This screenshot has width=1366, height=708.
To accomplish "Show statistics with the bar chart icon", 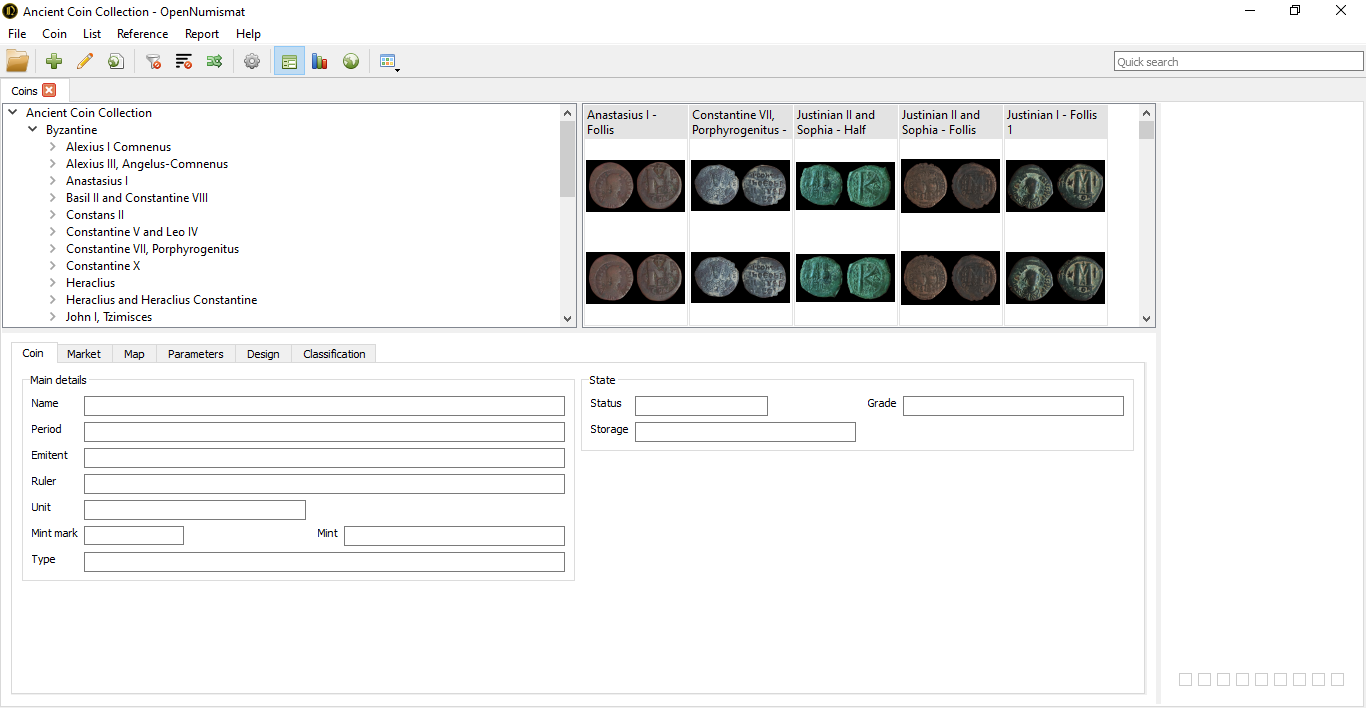I will (320, 61).
